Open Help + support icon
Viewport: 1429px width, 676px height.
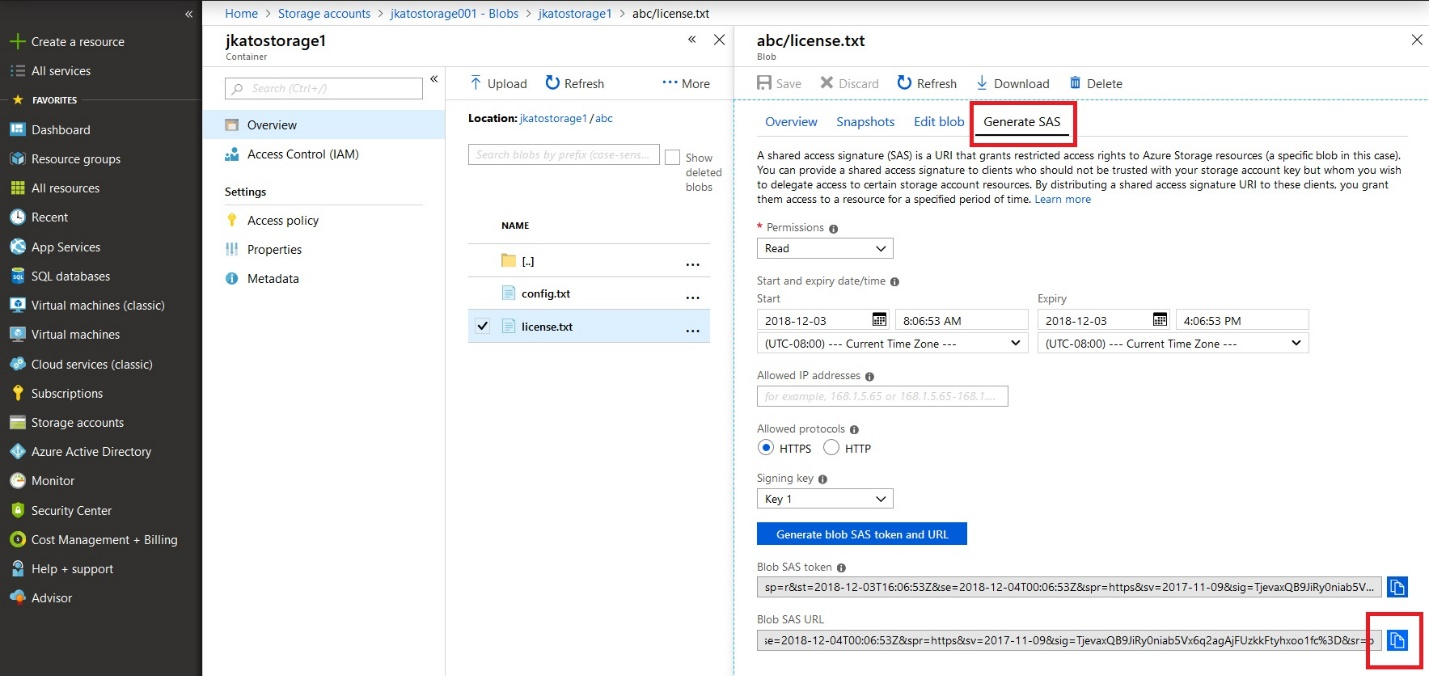tap(17, 568)
